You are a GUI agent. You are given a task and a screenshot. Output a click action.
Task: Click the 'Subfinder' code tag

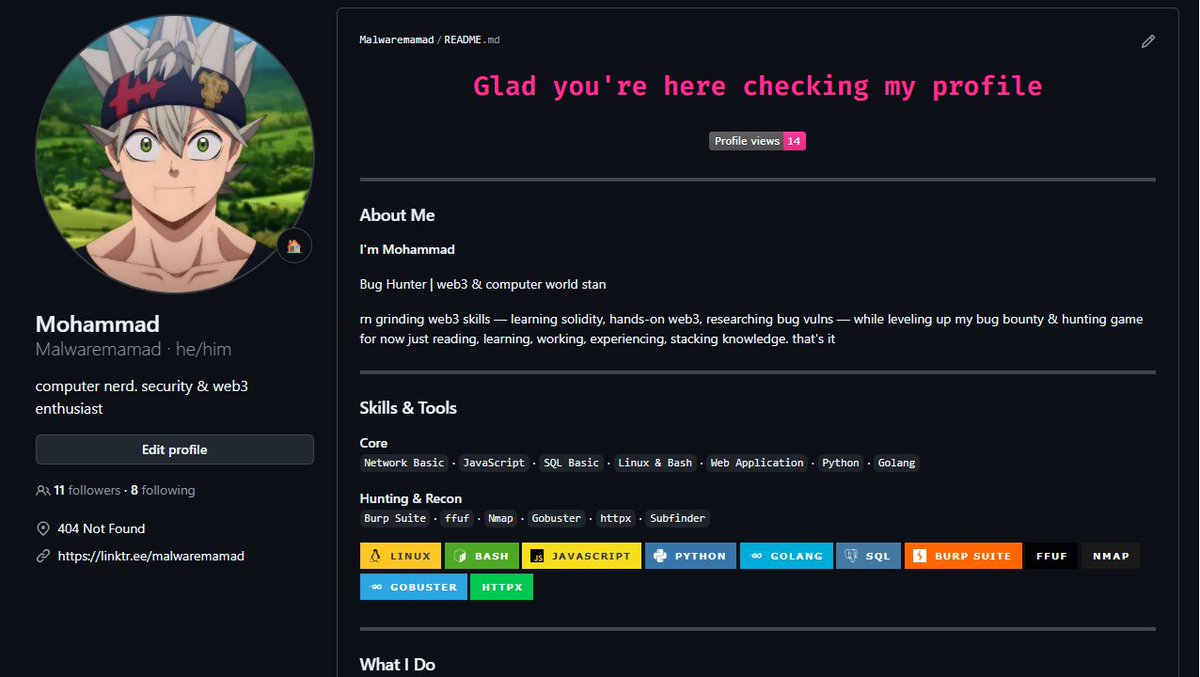(678, 519)
